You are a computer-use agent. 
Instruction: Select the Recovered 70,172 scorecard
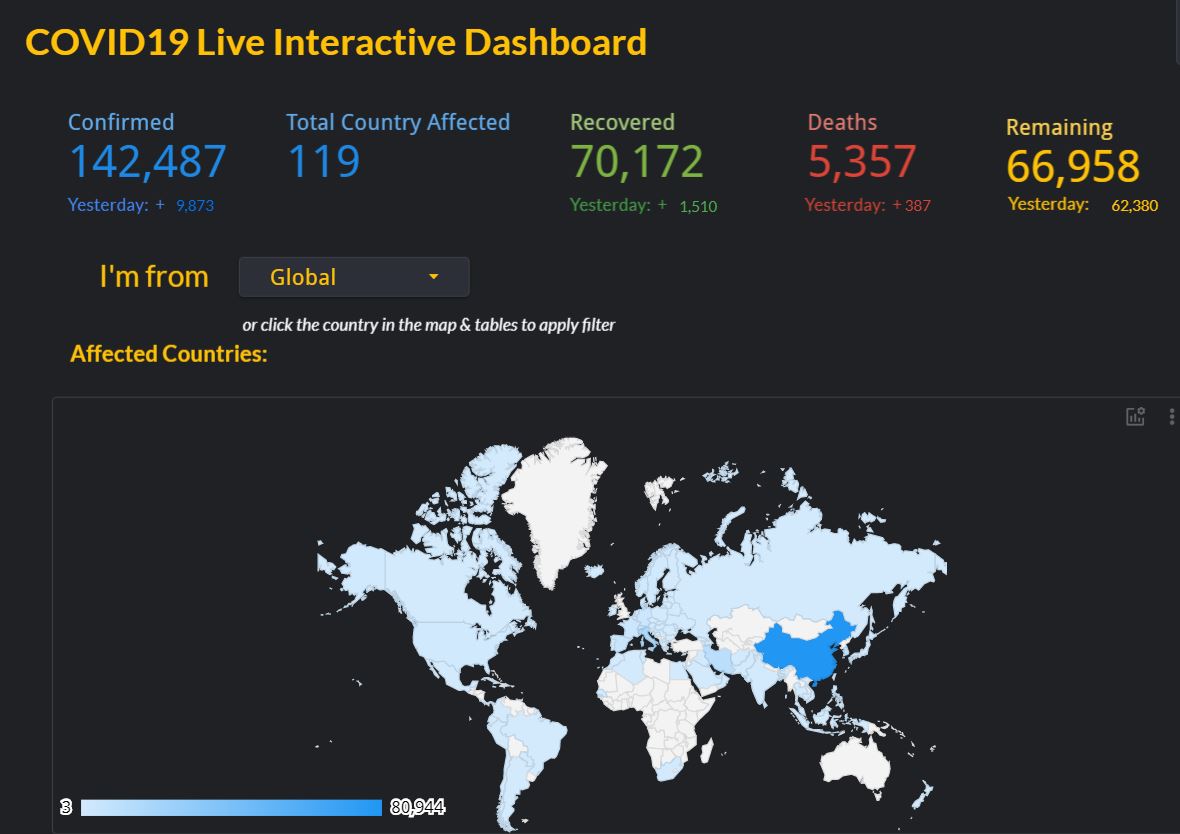coord(637,162)
